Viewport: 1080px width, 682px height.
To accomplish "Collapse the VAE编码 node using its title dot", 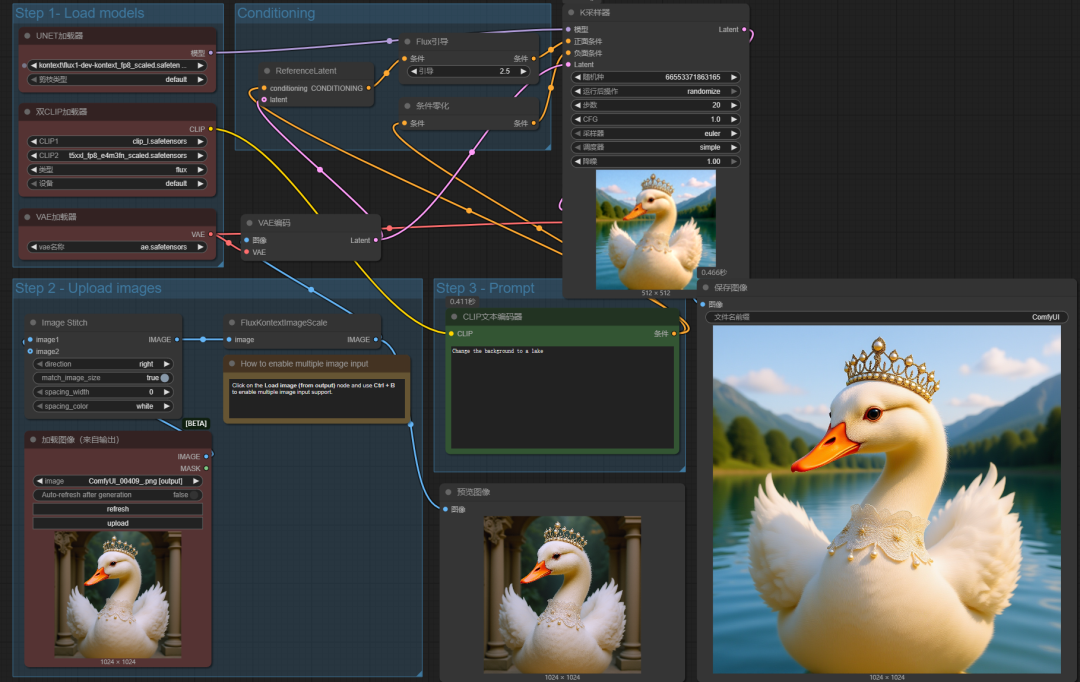I will pyautogui.click(x=249, y=223).
